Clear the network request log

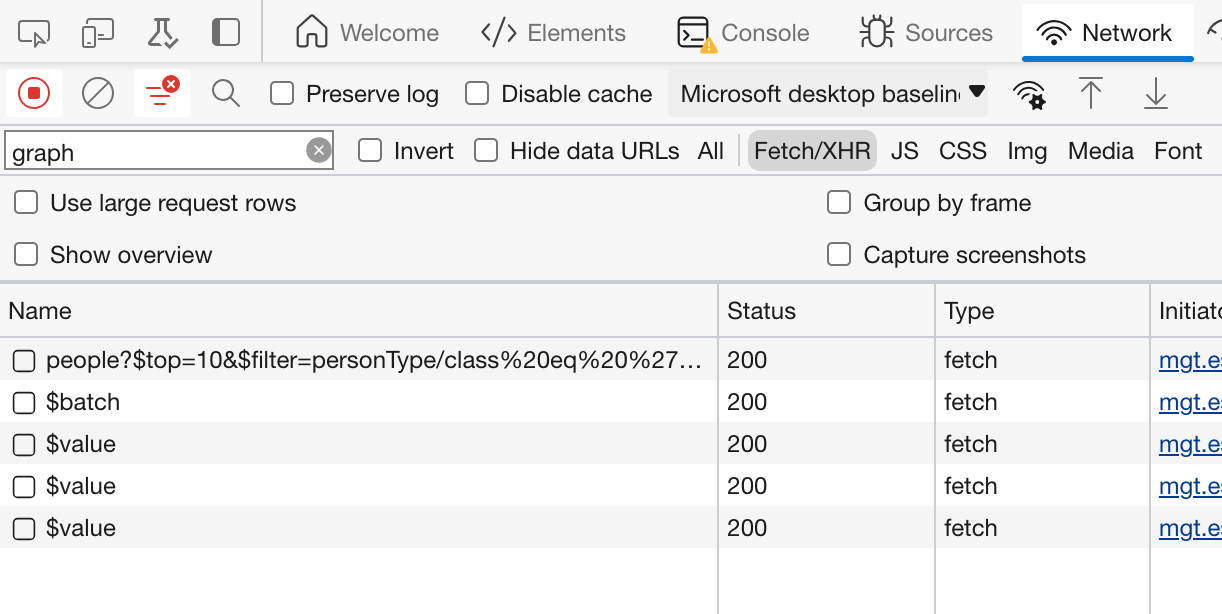pos(96,93)
